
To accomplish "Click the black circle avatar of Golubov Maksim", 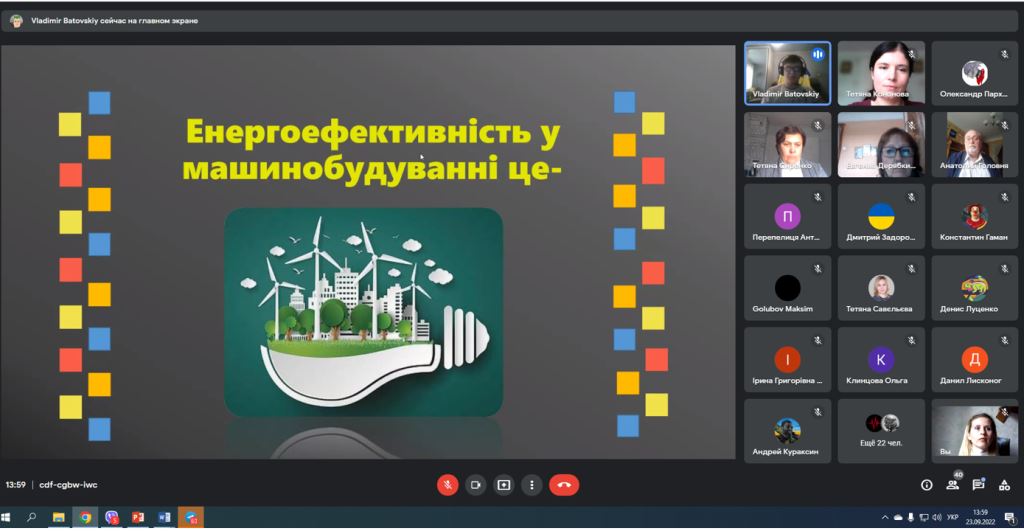I will (x=788, y=287).
